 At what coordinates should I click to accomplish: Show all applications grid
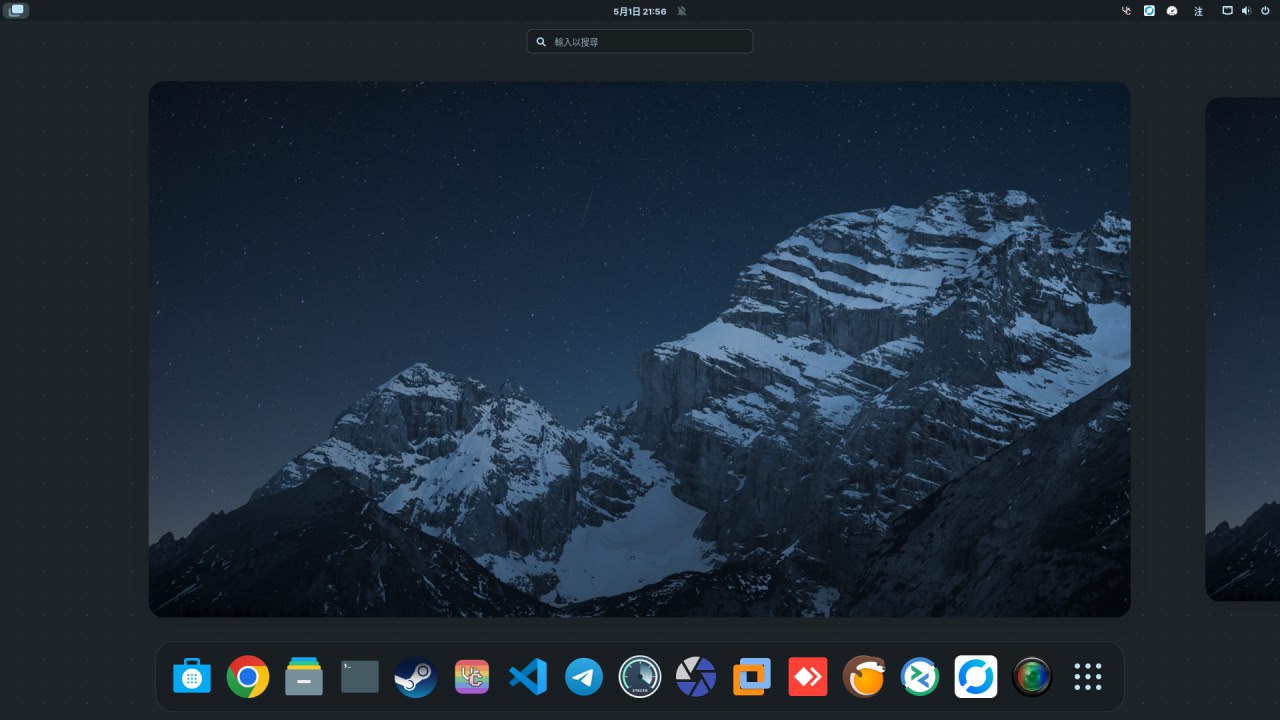1088,677
